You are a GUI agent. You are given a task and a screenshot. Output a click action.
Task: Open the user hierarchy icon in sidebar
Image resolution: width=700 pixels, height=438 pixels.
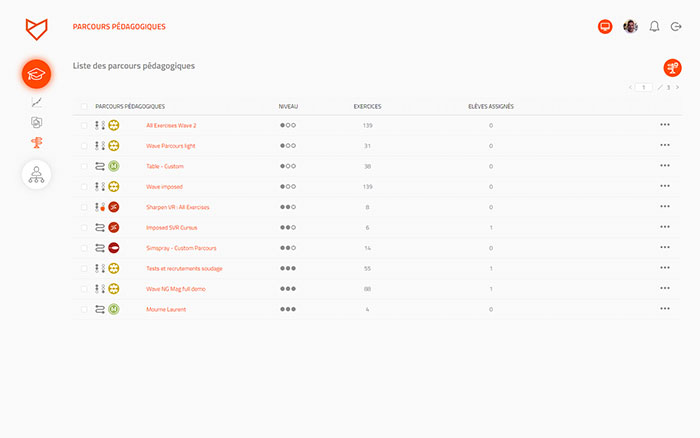(x=37, y=175)
